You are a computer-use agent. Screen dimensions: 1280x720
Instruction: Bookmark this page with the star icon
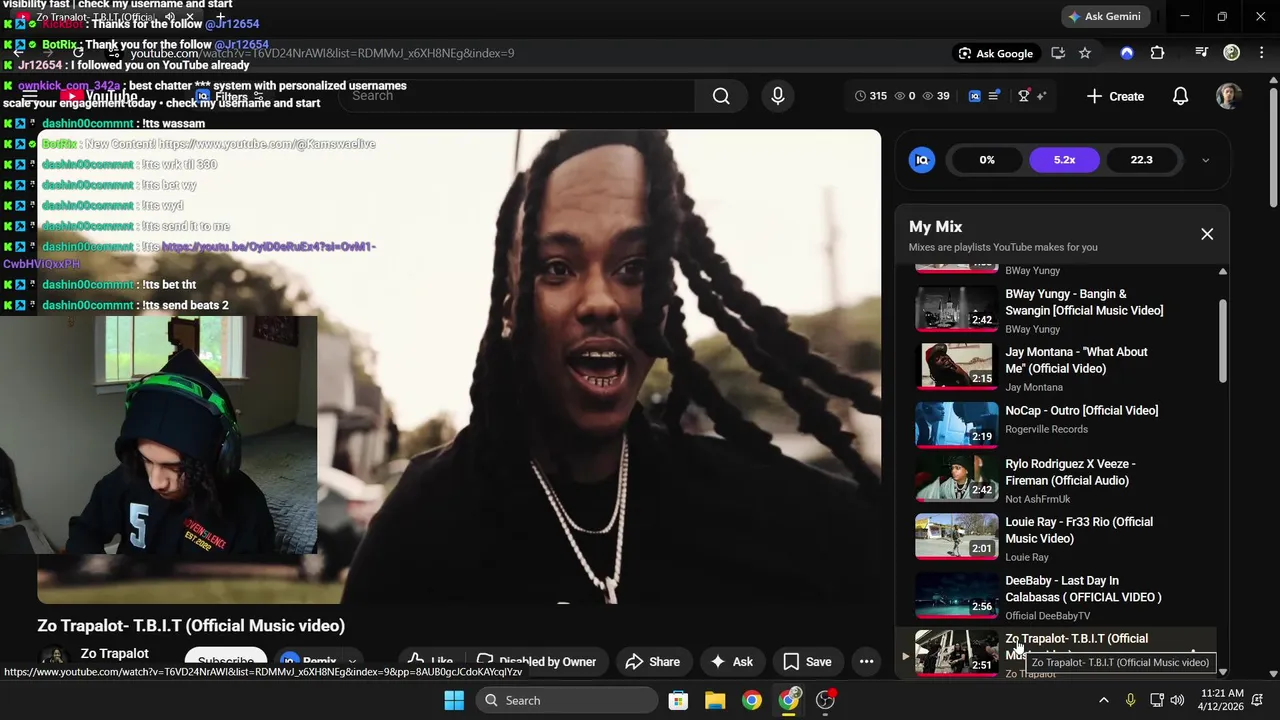[1085, 53]
